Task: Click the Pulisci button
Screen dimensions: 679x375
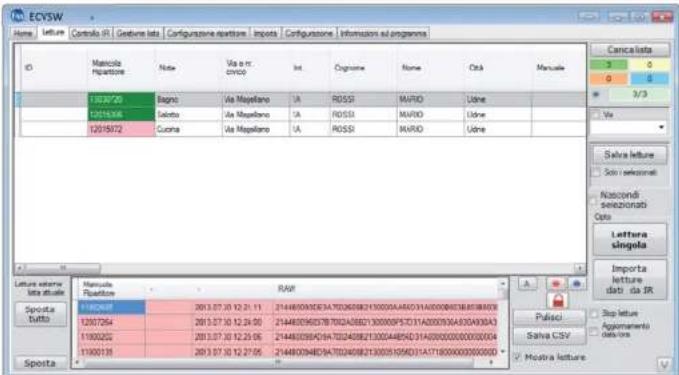Action: pyautogui.click(x=549, y=317)
